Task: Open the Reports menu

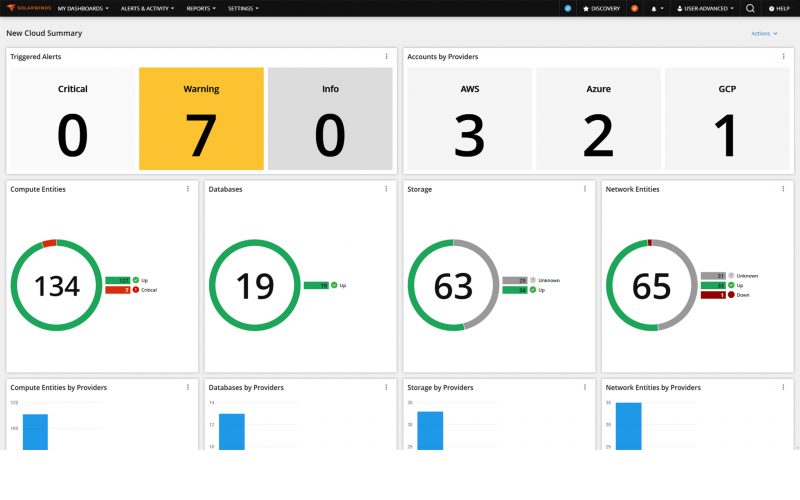Action: tap(201, 8)
